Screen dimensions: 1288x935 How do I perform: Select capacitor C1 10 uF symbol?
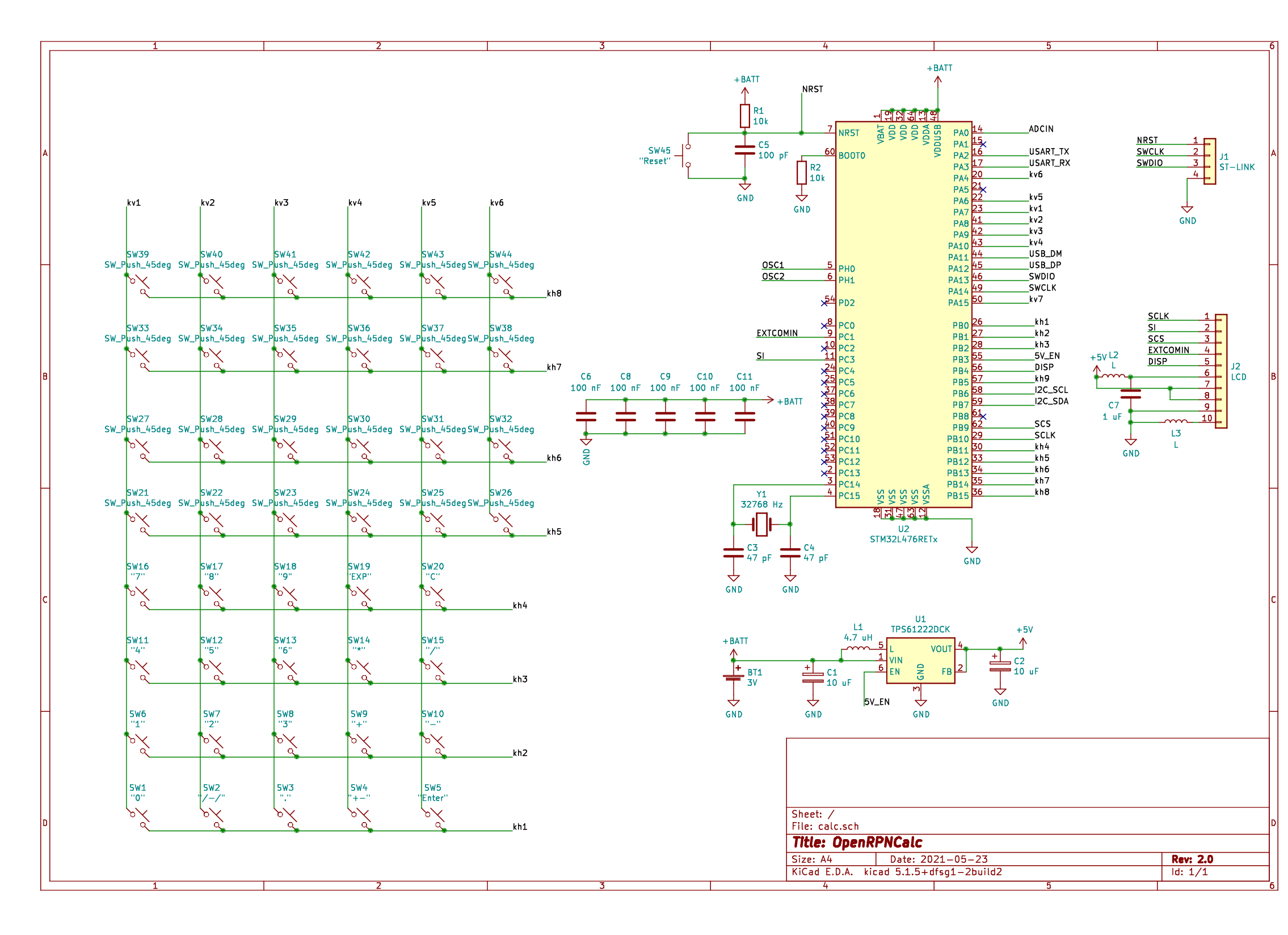click(x=813, y=677)
